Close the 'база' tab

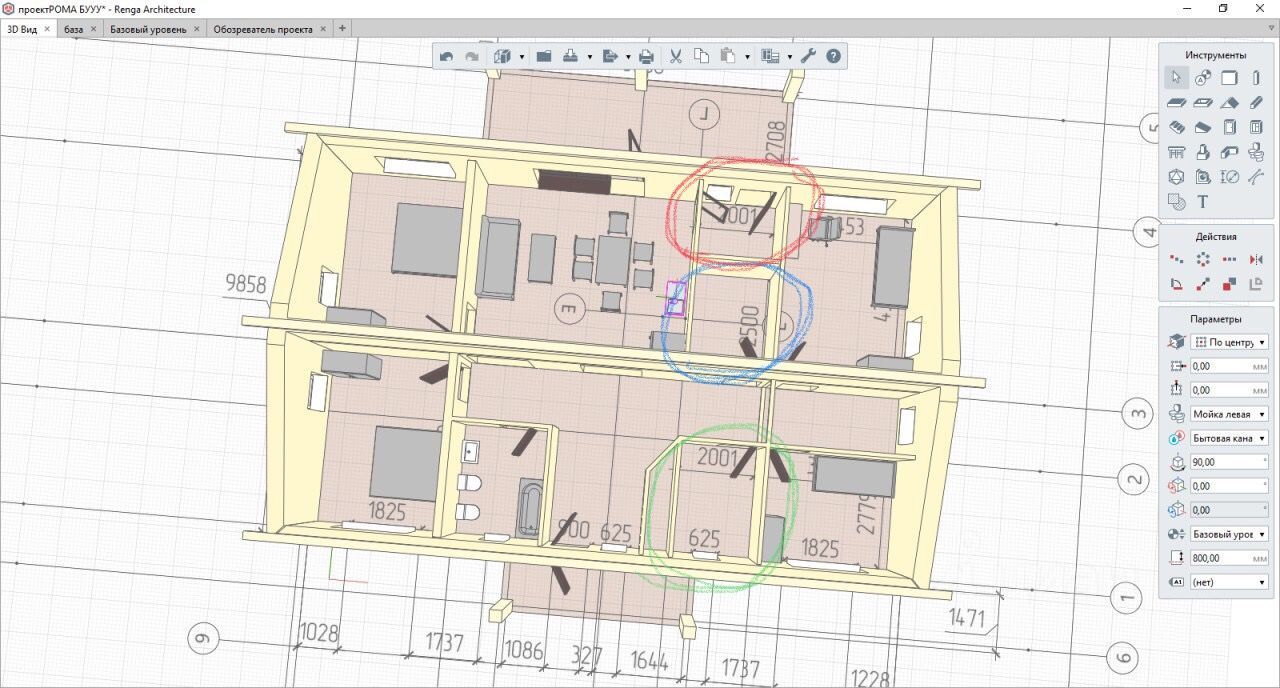[x=94, y=29]
